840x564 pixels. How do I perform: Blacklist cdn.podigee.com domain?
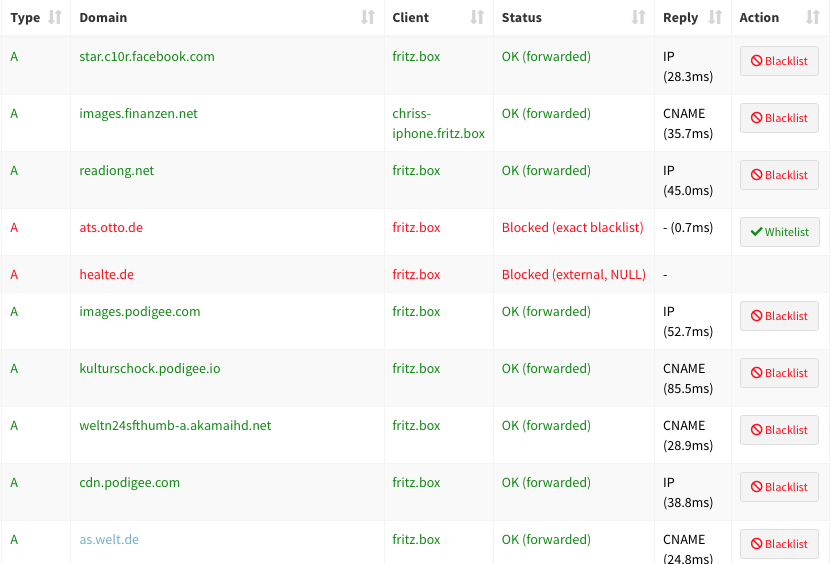(779, 487)
